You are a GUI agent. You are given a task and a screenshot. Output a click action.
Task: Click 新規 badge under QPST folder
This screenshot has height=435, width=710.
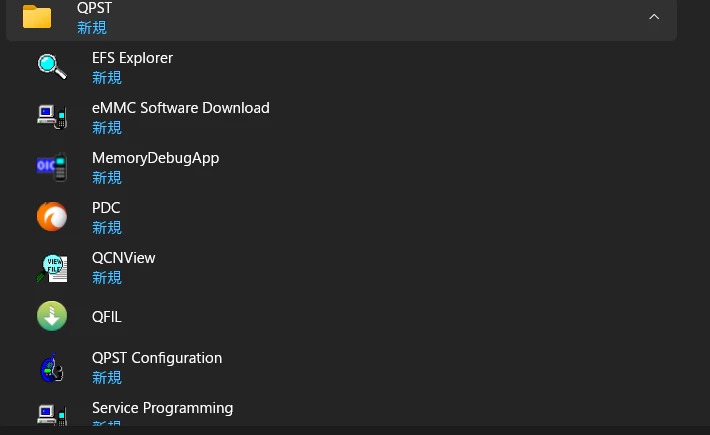(x=92, y=28)
